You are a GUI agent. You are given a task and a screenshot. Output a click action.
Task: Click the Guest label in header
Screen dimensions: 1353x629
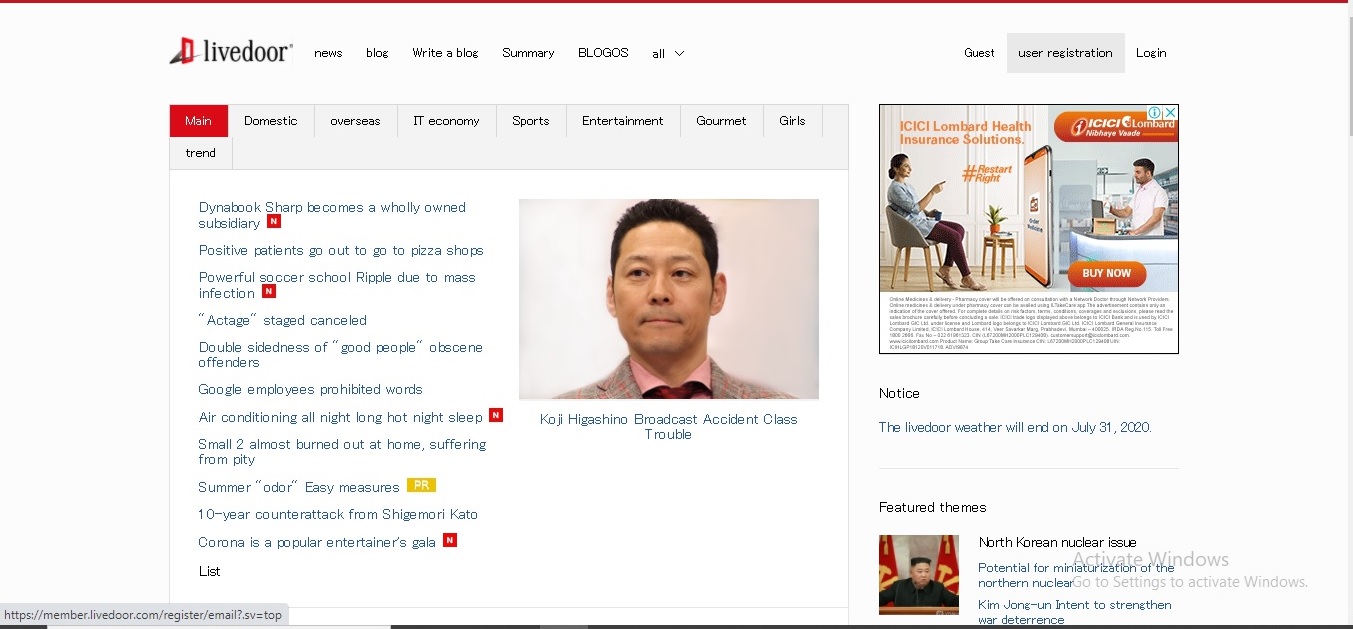pyautogui.click(x=979, y=53)
